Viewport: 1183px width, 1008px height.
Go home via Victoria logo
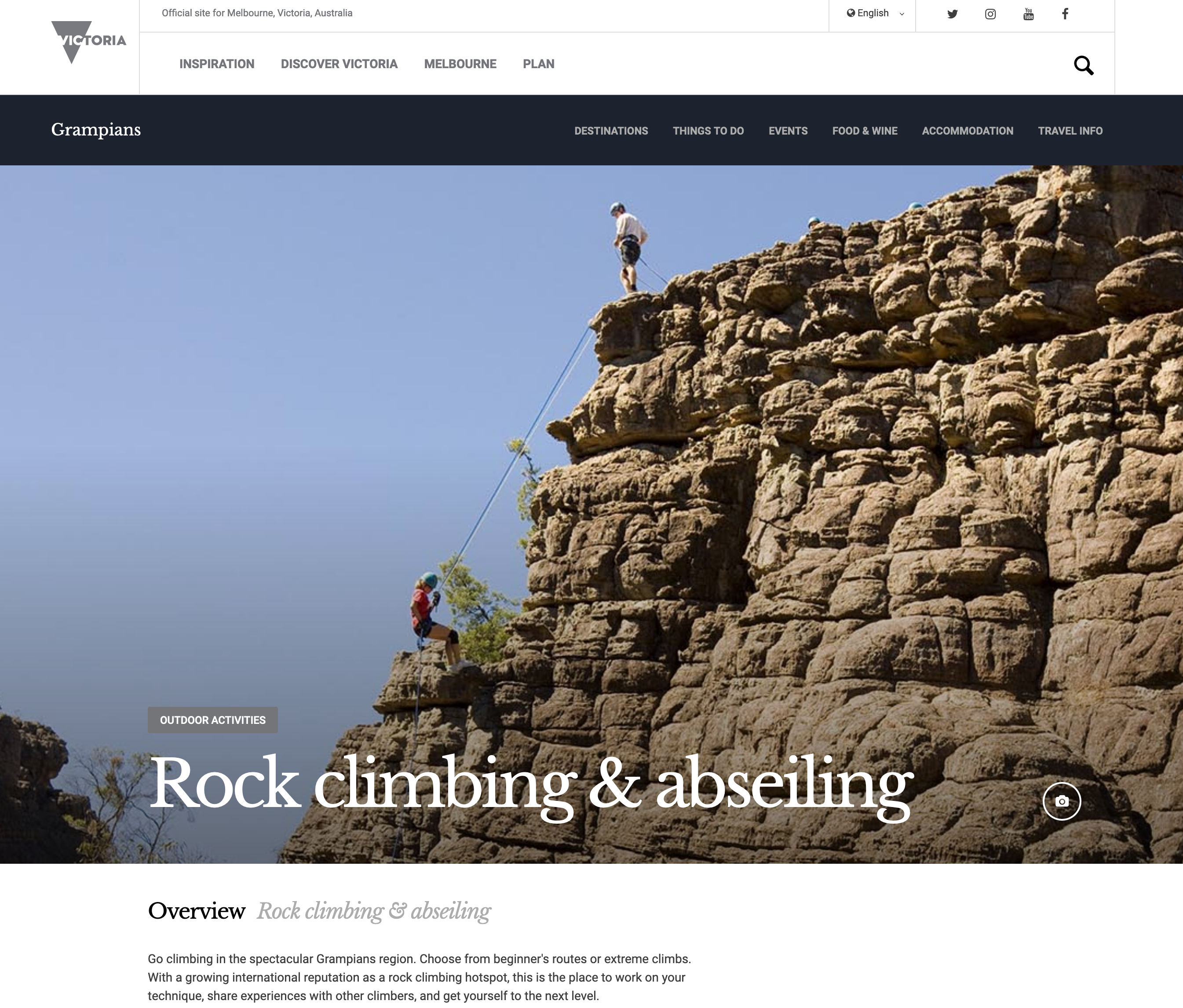88,42
